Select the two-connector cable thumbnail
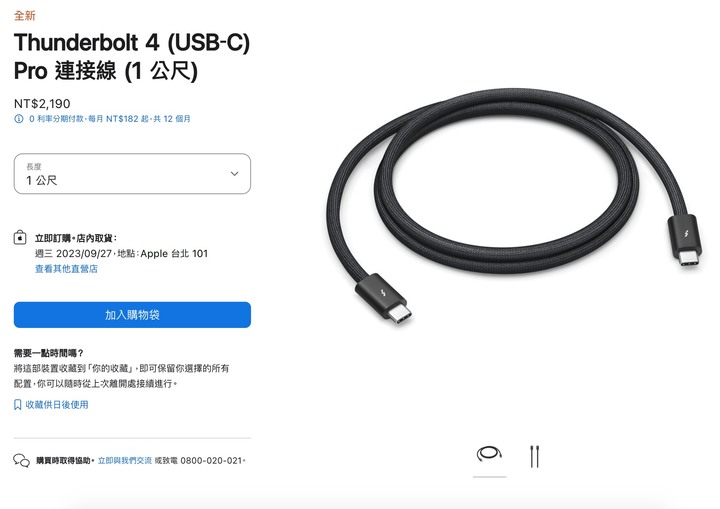This screenshot has height=509, width=720. tap(534, 456)
